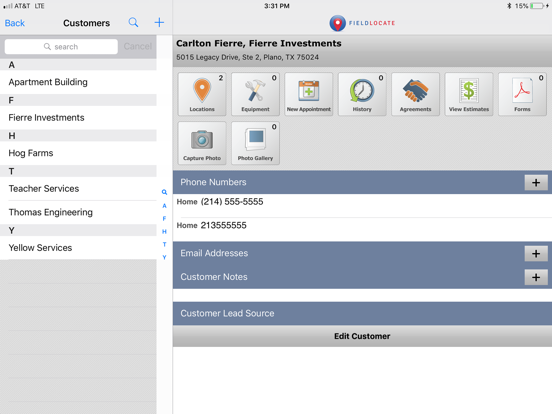This screenshot has height=414, width=552.
Task: Tap the Phone Numbers section header
Action: 362,182
